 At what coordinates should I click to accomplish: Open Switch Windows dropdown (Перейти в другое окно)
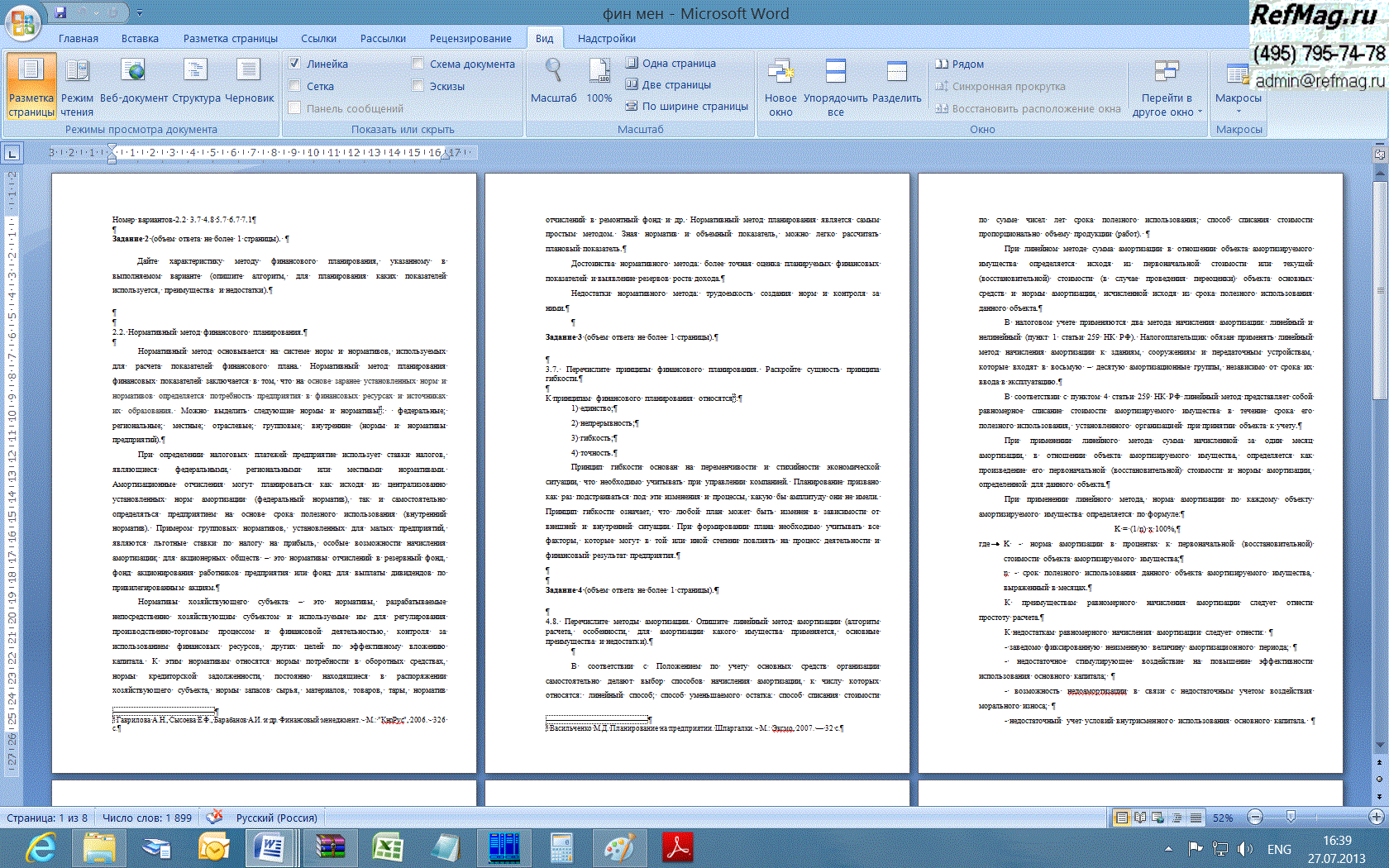(1167, 87)
